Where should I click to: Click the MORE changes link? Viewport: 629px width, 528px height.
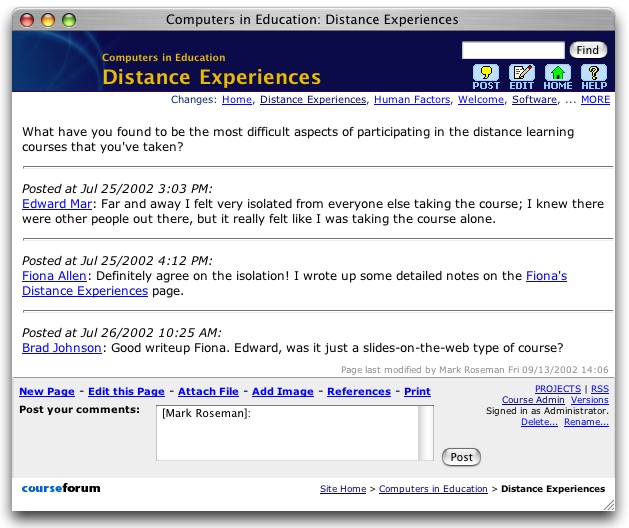[595, 100]
